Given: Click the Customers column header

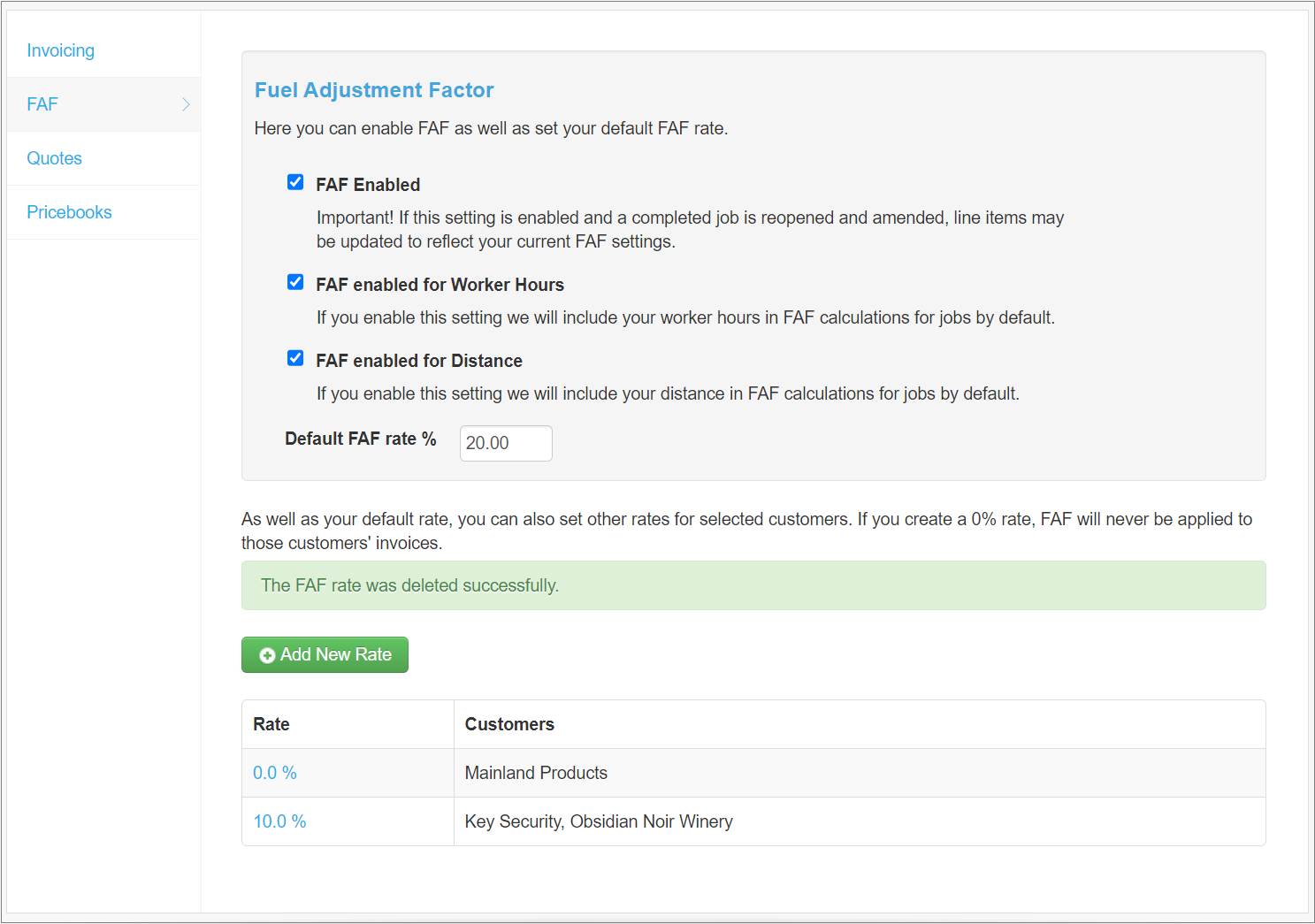Looking at the screenshot, I should [x=509, y=724].
